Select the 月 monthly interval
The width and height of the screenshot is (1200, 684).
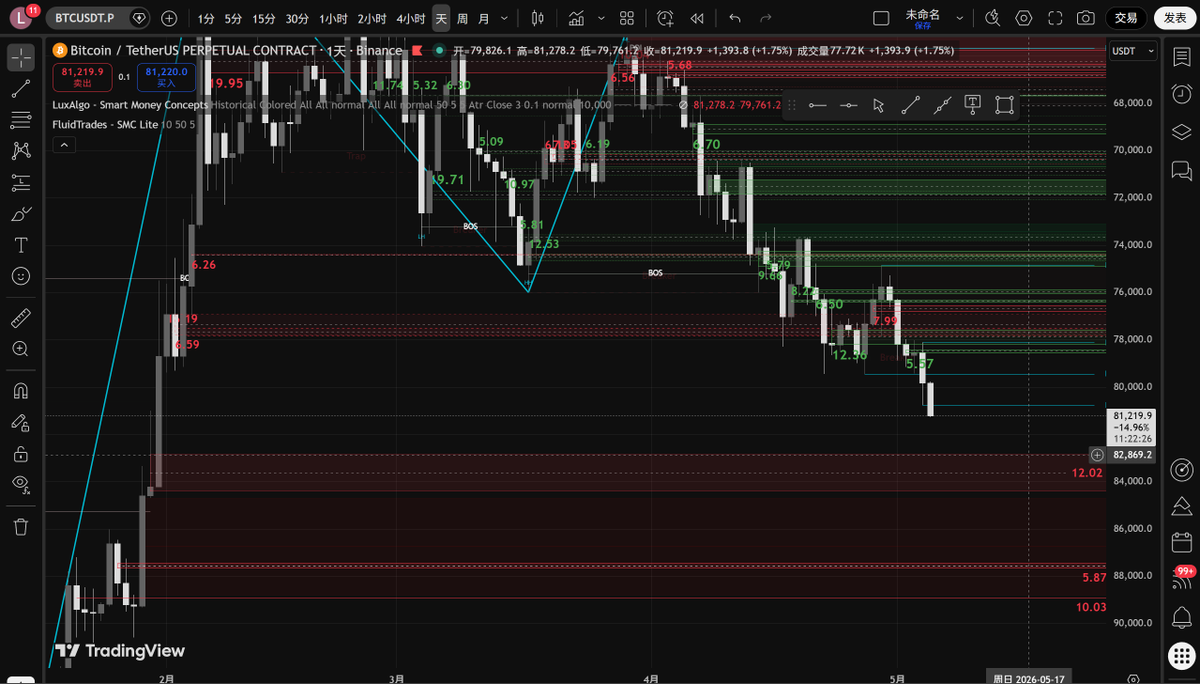coord(484,18)
